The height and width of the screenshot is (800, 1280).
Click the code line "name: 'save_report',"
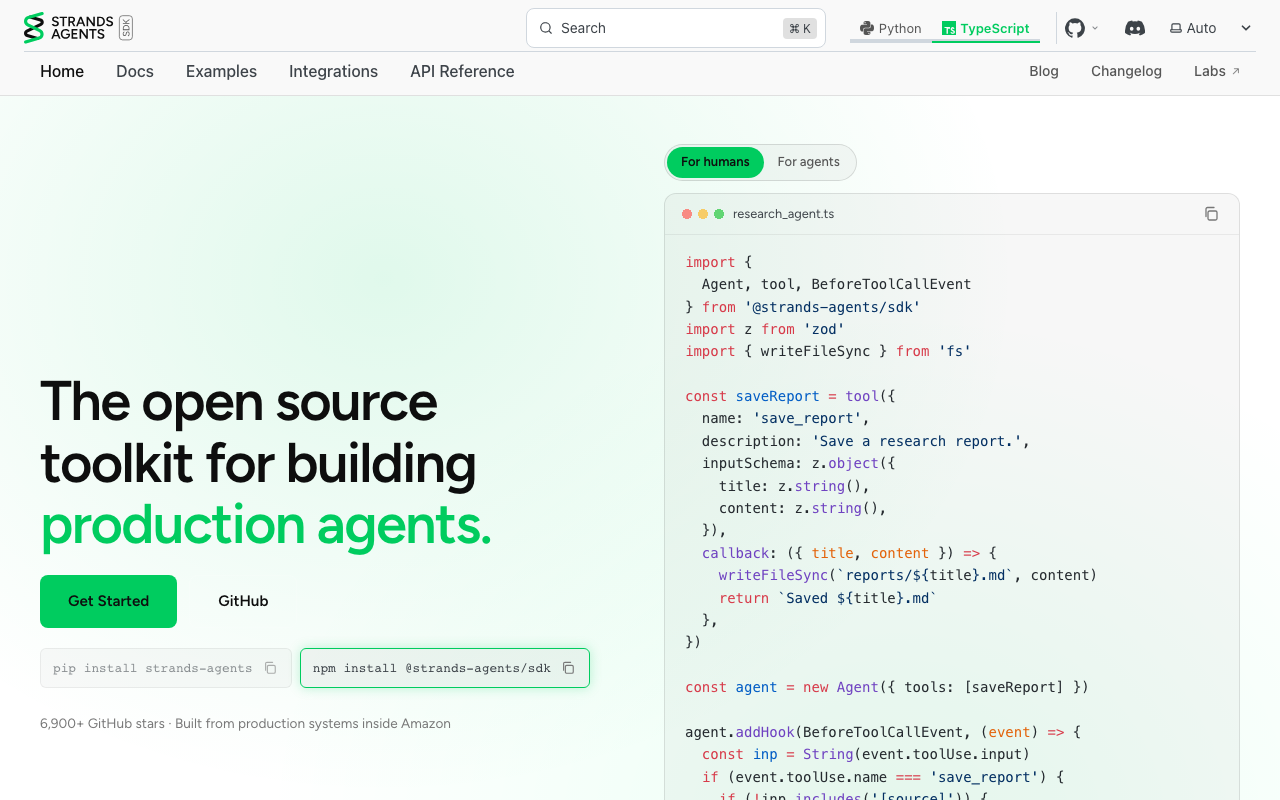point(786,418)
